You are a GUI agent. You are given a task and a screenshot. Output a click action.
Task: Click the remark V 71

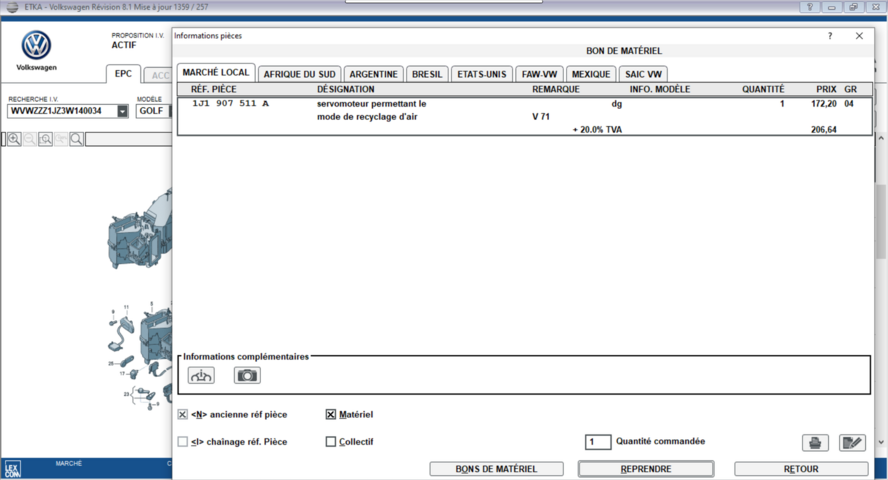541,117
